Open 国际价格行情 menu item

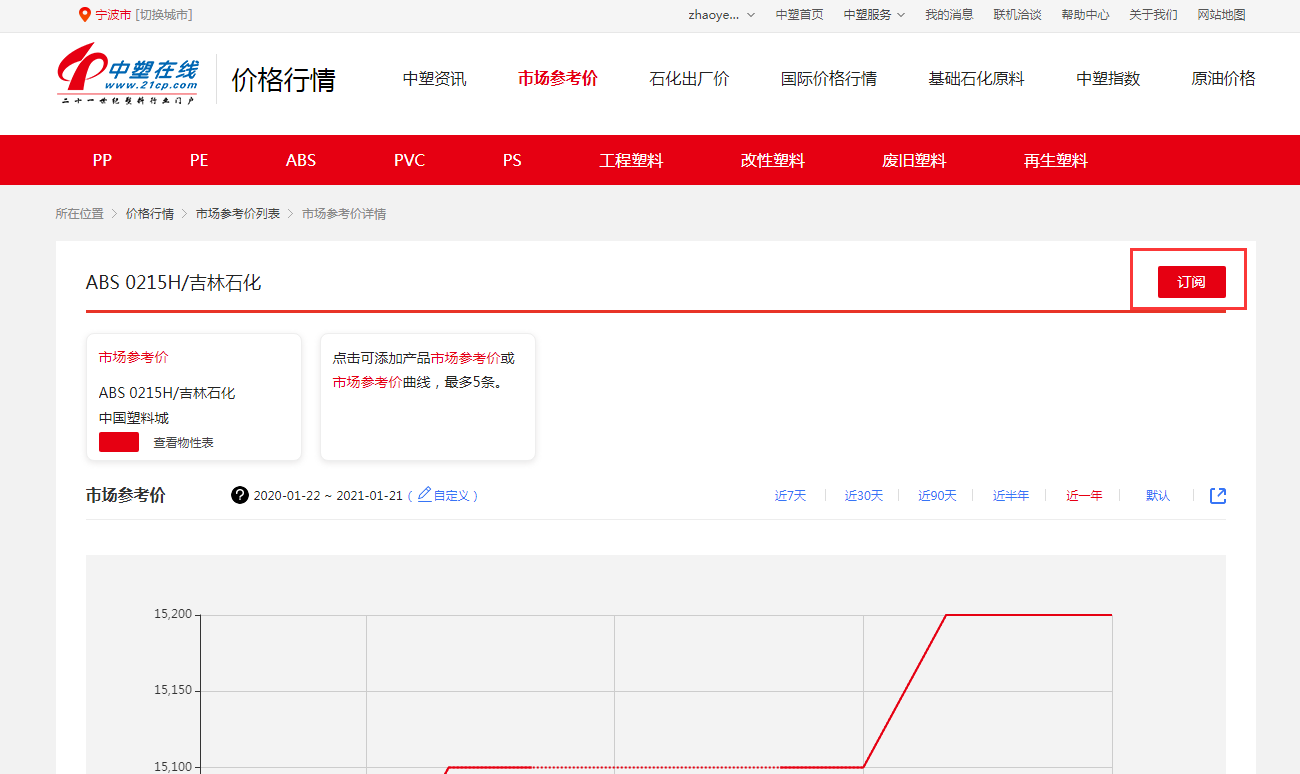point(829,78)
